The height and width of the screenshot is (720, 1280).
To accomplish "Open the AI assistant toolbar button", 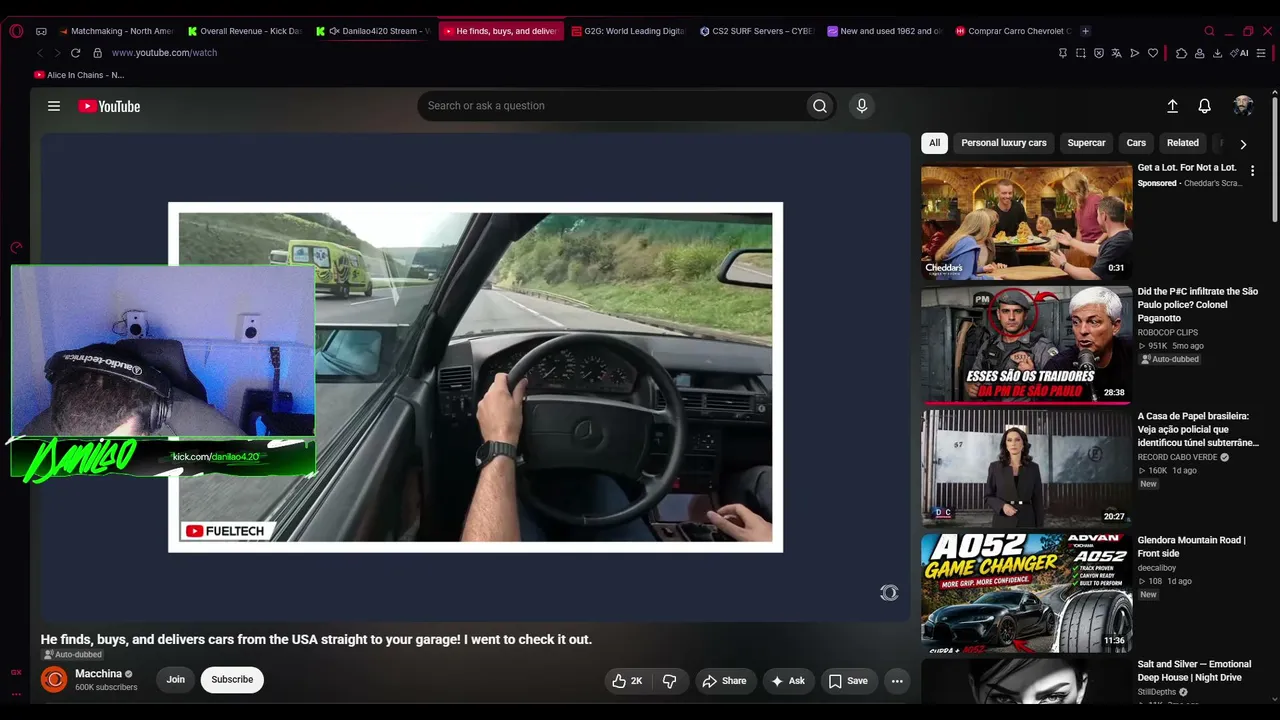I will (1239, 53).
